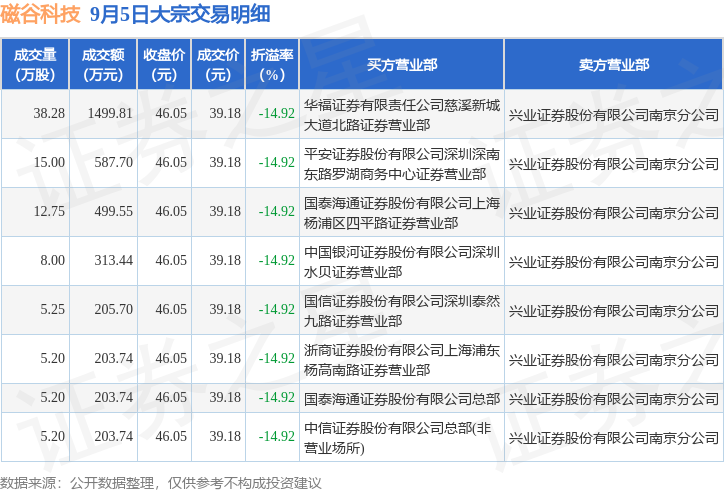Select the 成交额(万元) column header
The image size is (724, 492).
(x=103, y=65)
